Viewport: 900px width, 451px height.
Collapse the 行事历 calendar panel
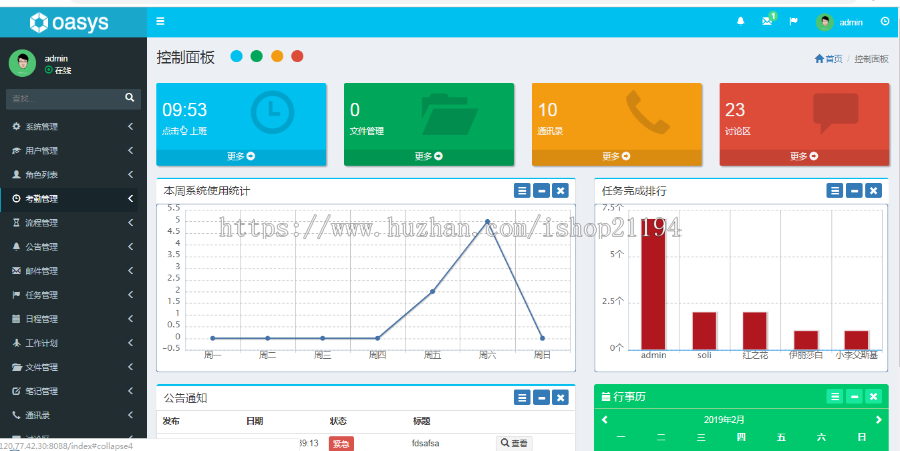854,396
